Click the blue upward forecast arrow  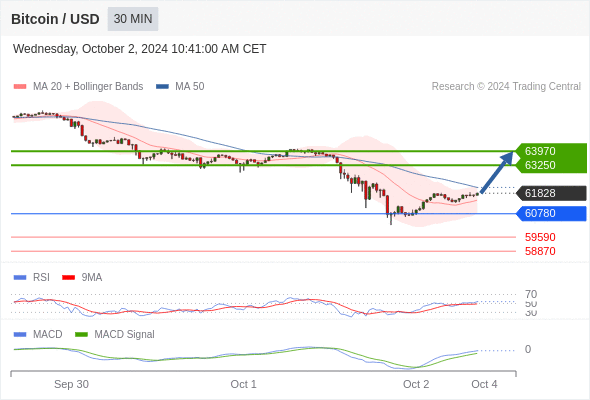pyautogui.click(x=497, y=172)
